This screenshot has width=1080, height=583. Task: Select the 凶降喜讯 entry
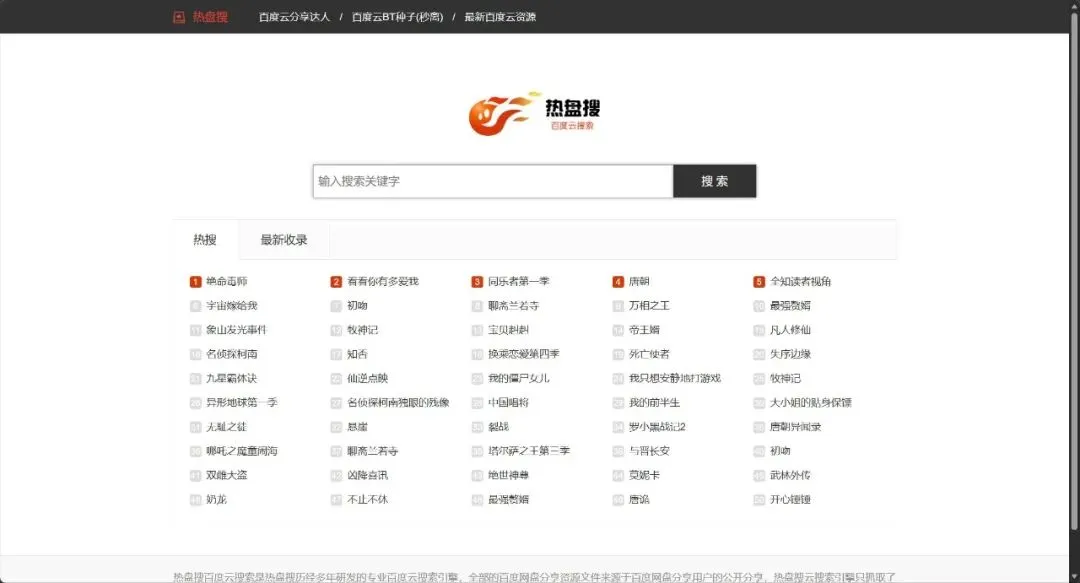pyautogui.click(x=368, y=475)
